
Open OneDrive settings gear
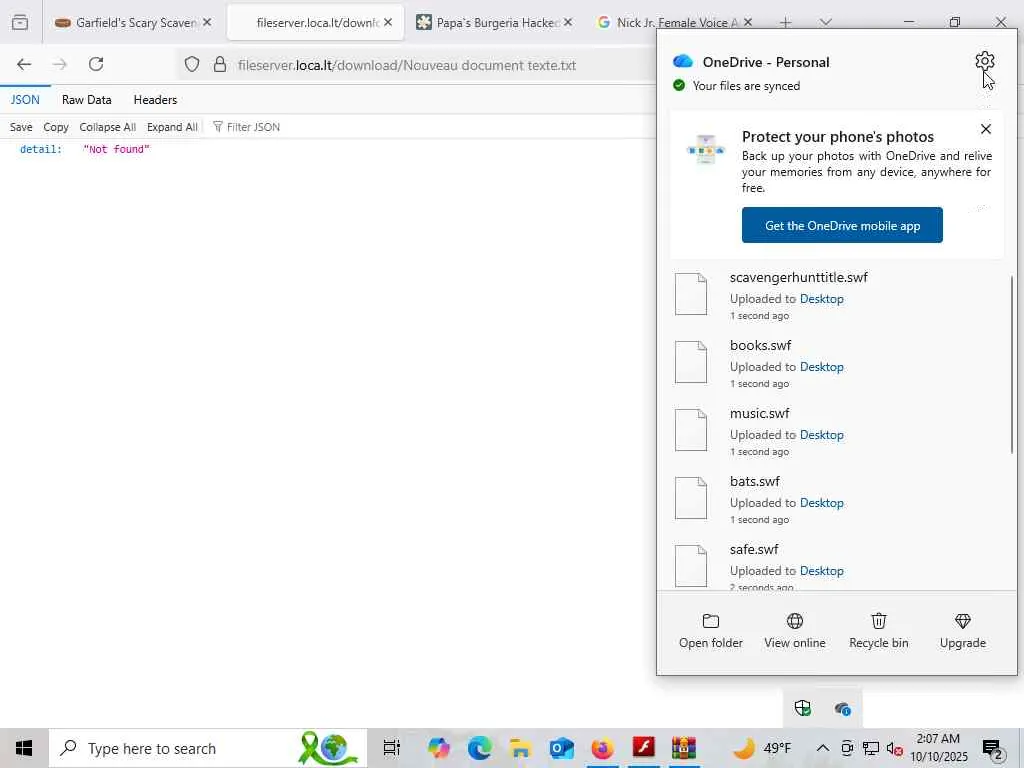pos(984,61)
